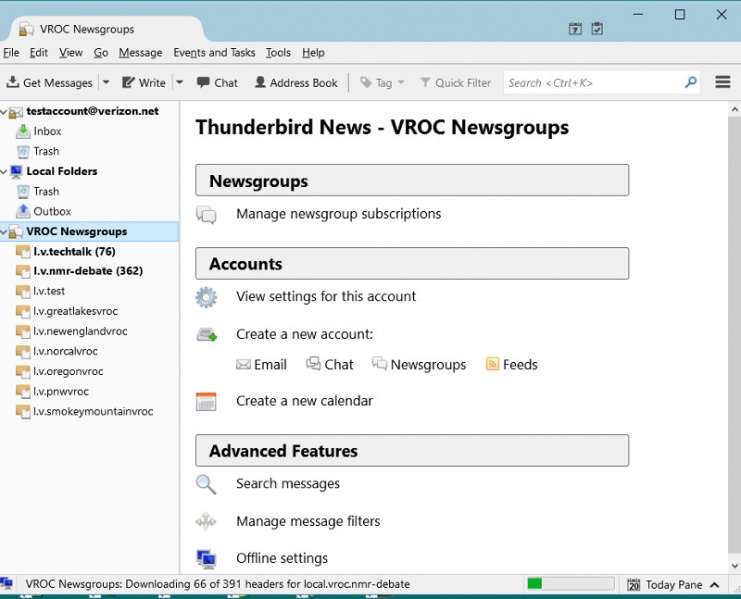Click the Offline settings computers icon
The image size is (741, 599).
coord(207,559)
